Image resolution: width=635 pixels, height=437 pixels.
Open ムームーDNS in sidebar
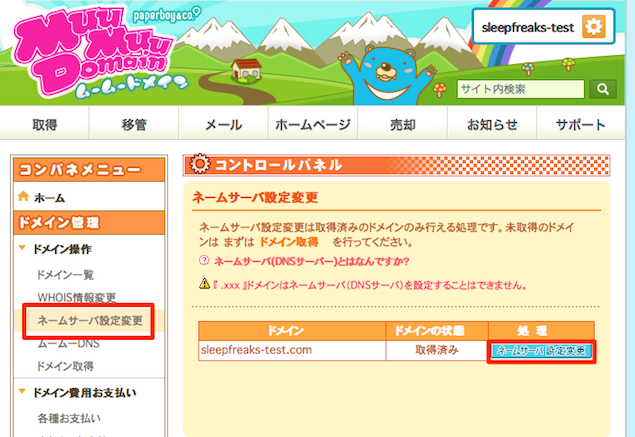pos(68,344)
